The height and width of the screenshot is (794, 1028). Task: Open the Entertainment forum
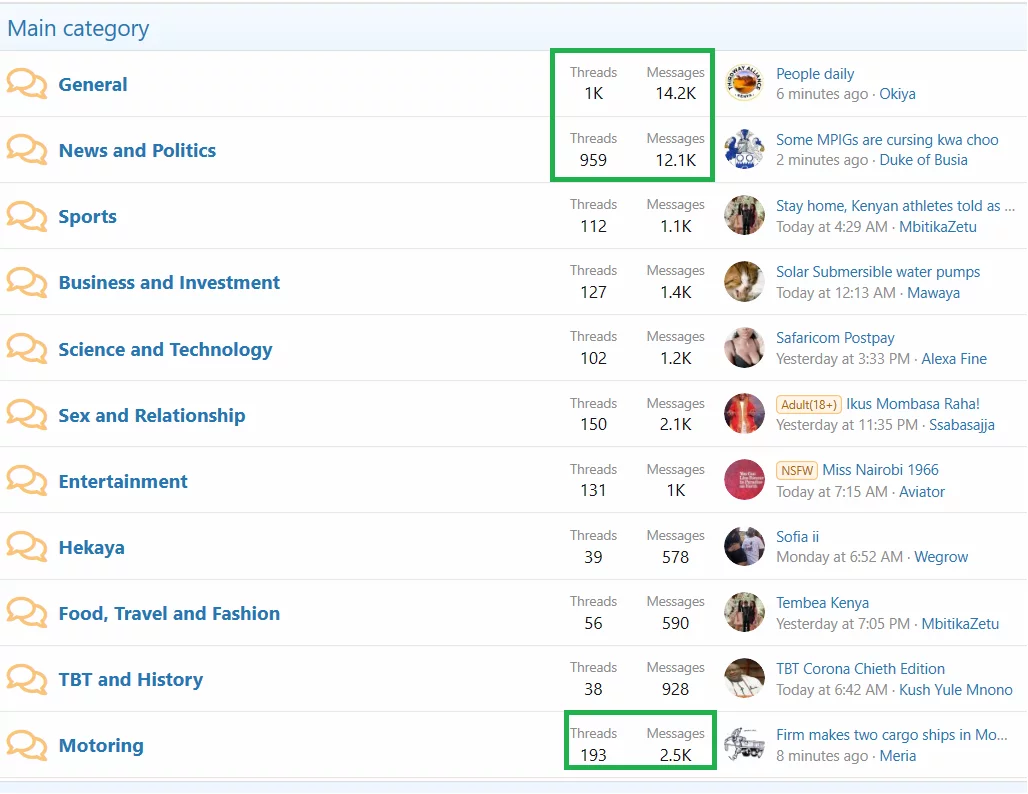click(x=123, y=482)
